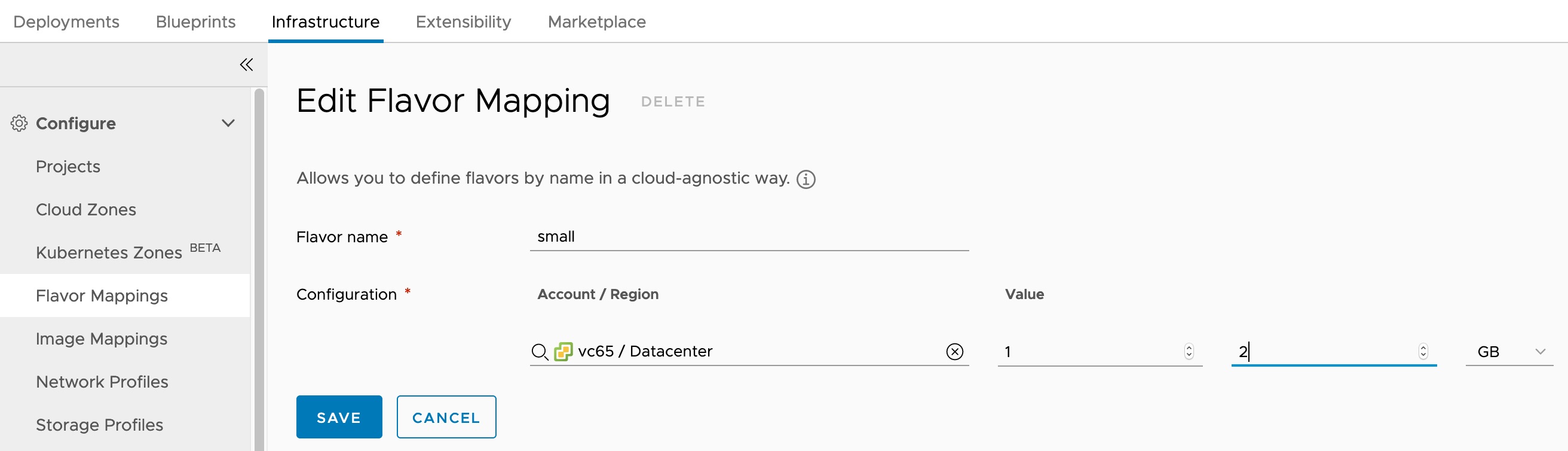The width and height of the screenshot is (1568, 451).
Task: Click the Configure gear icon
Action: pyautogui.click(x=20, y=123)
